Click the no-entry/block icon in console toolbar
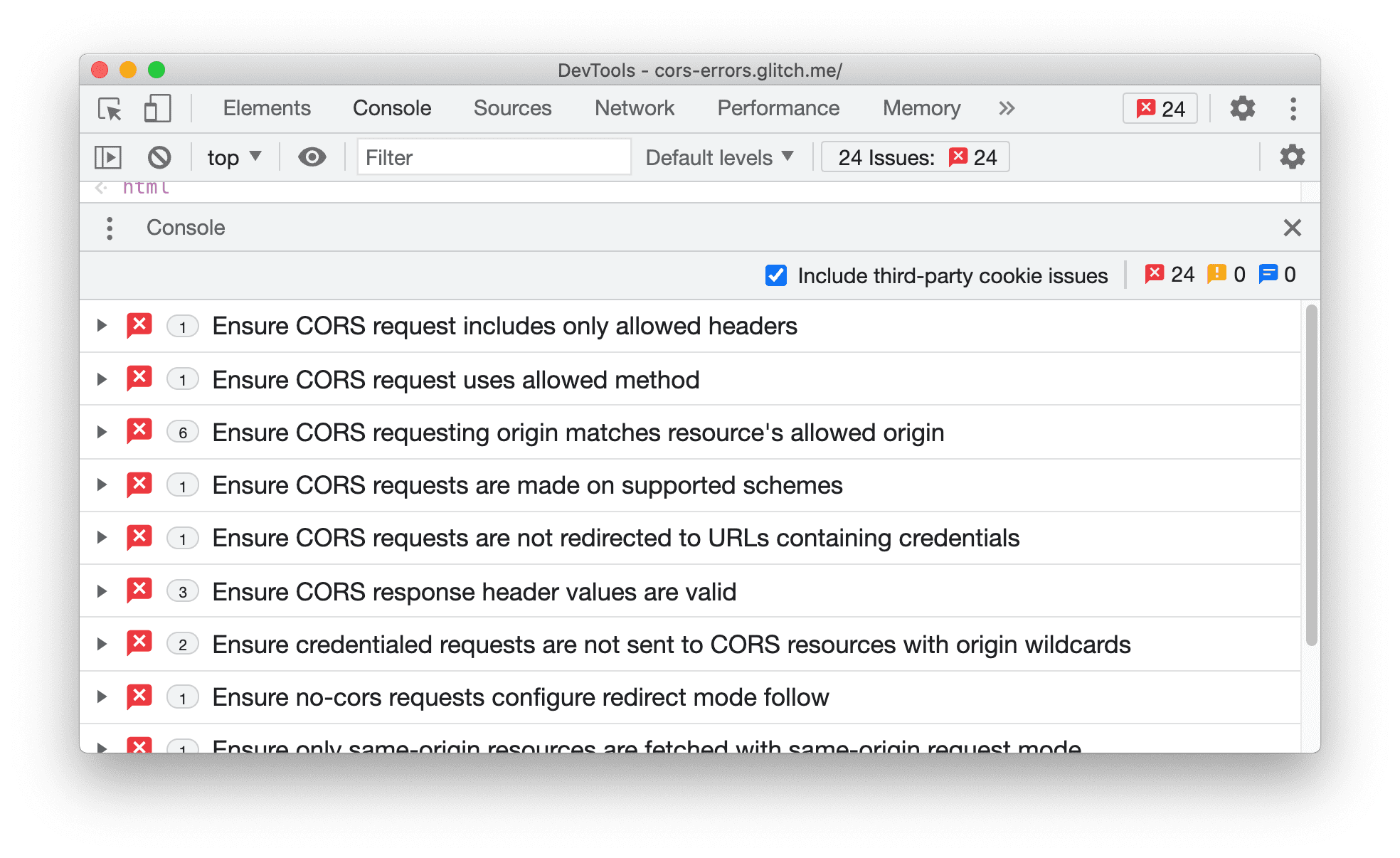Screen dimensions: 1400x858 (160, 157)
